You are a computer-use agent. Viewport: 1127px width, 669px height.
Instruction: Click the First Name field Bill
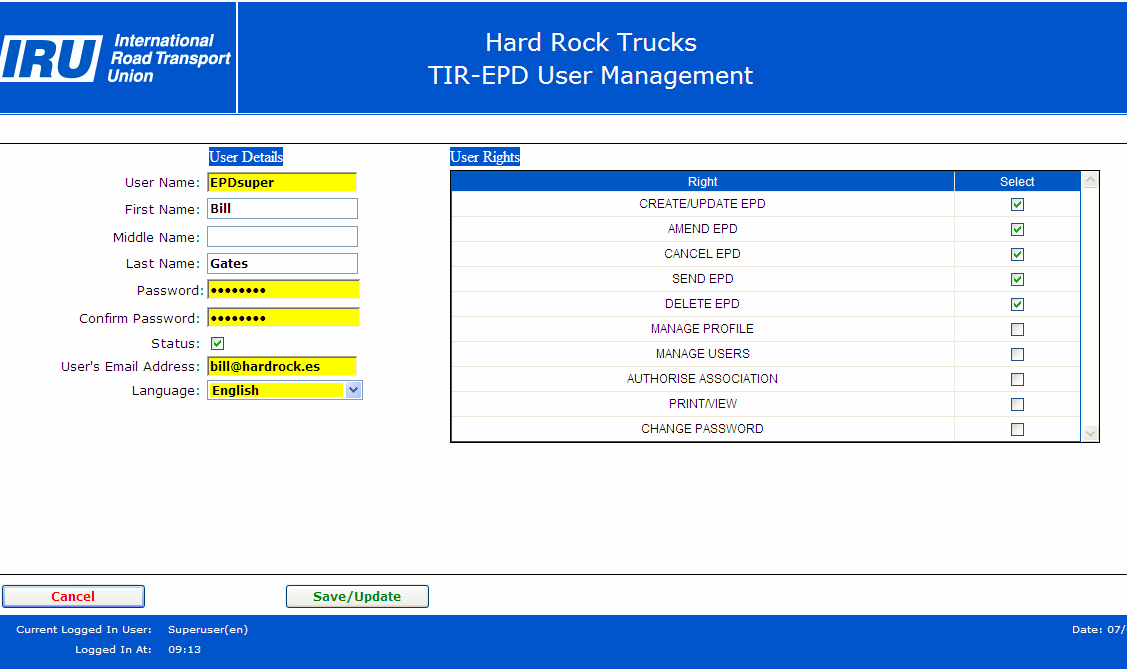282,208
